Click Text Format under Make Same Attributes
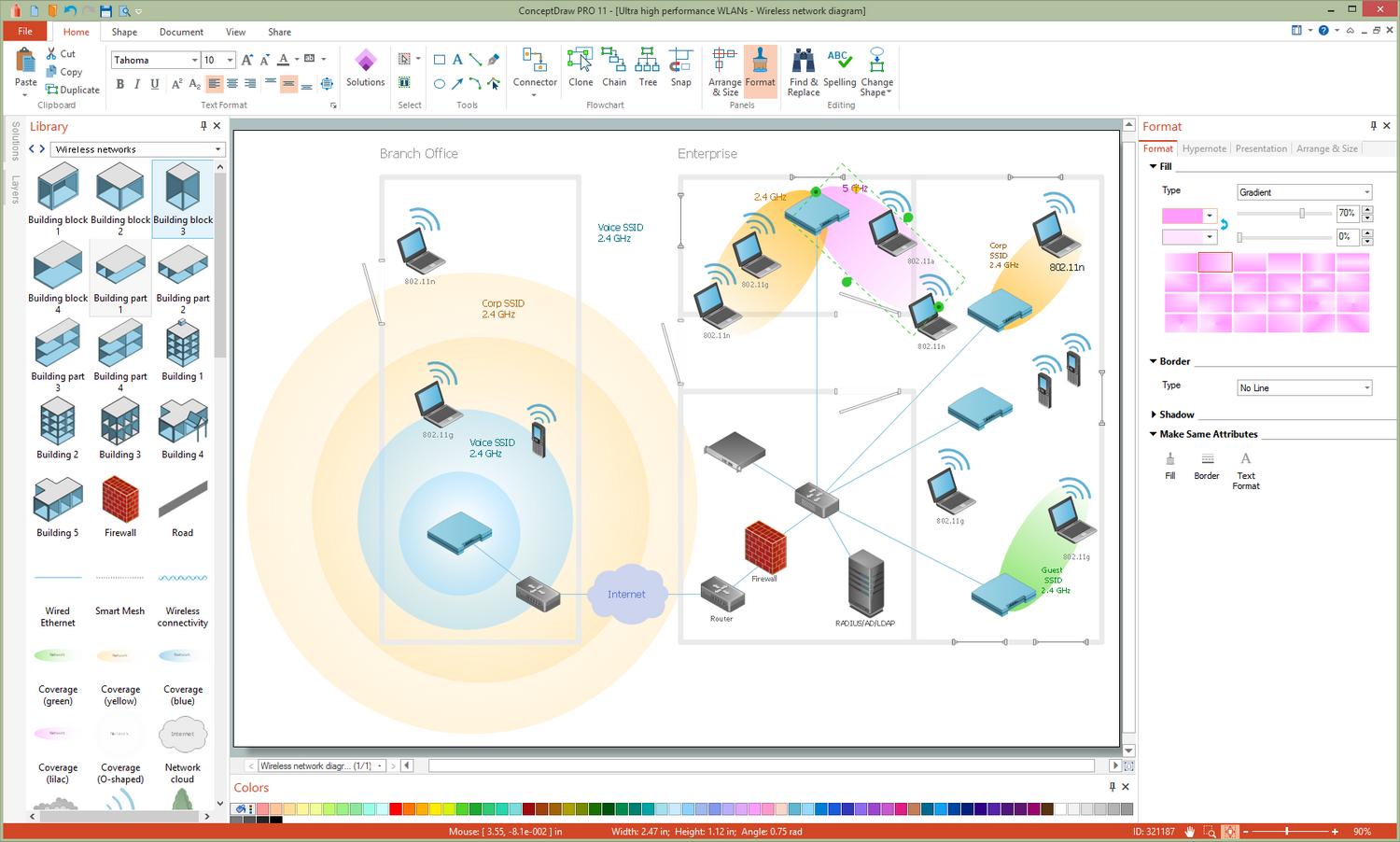This screenshot has width=1400, height=842. pyautogui.click(x=1246, y=470)
